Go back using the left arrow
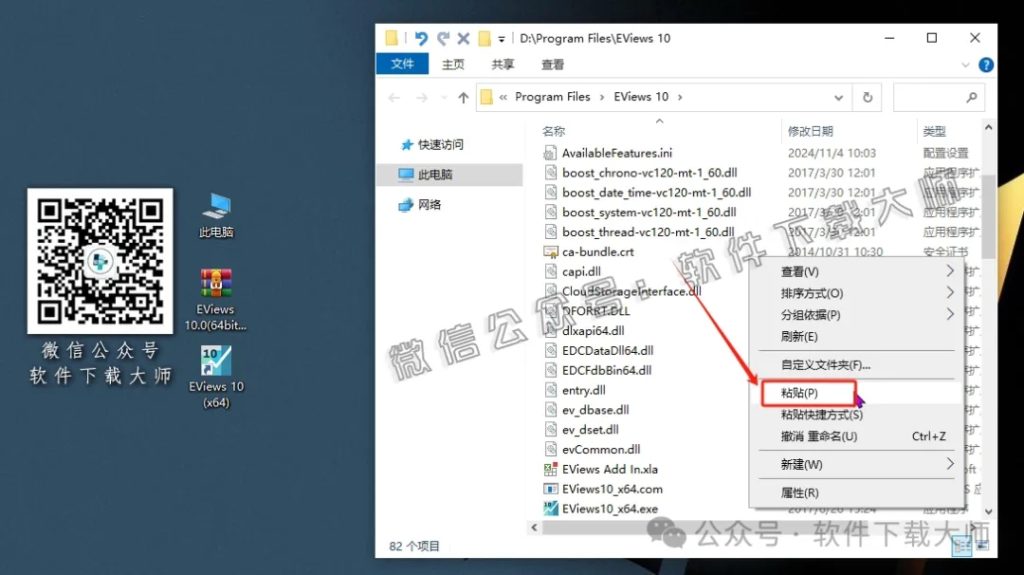Image resolution: width=1024 pixels, height=575 pixels. (394, 98)
